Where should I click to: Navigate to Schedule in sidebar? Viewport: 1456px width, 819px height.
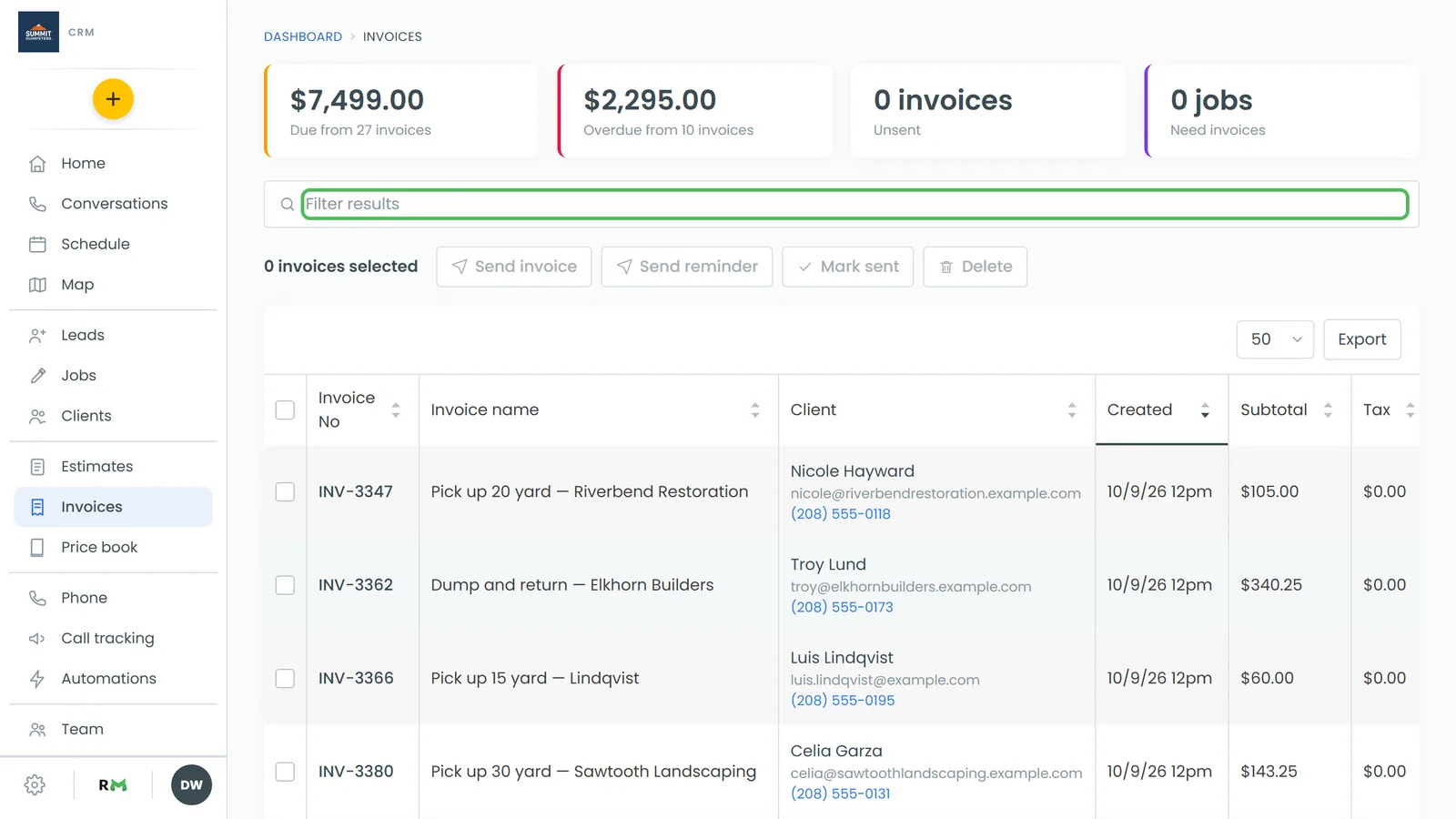[x=113, y=244]
